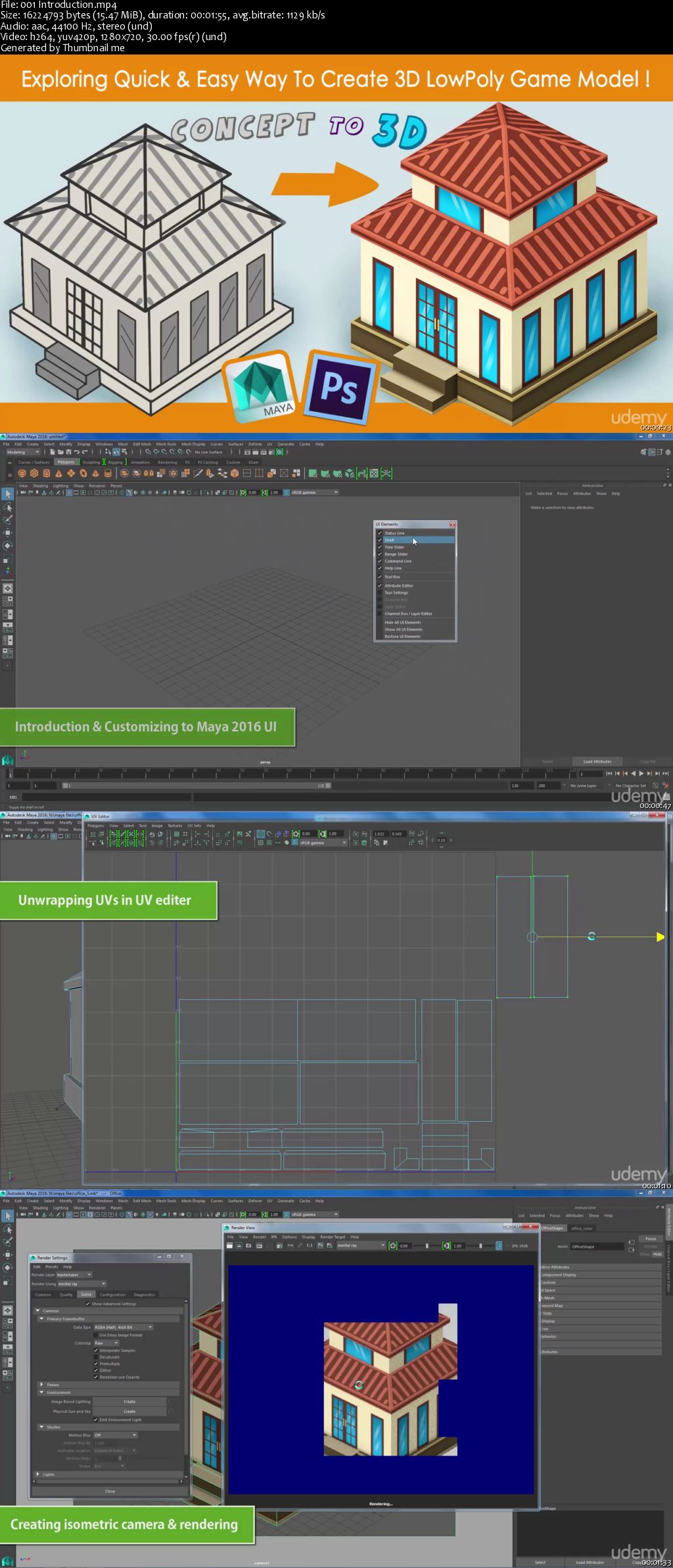Click the gamma slider in Render View toolbar
The height and width of the screenshot is (1568, 673).
480,1245
